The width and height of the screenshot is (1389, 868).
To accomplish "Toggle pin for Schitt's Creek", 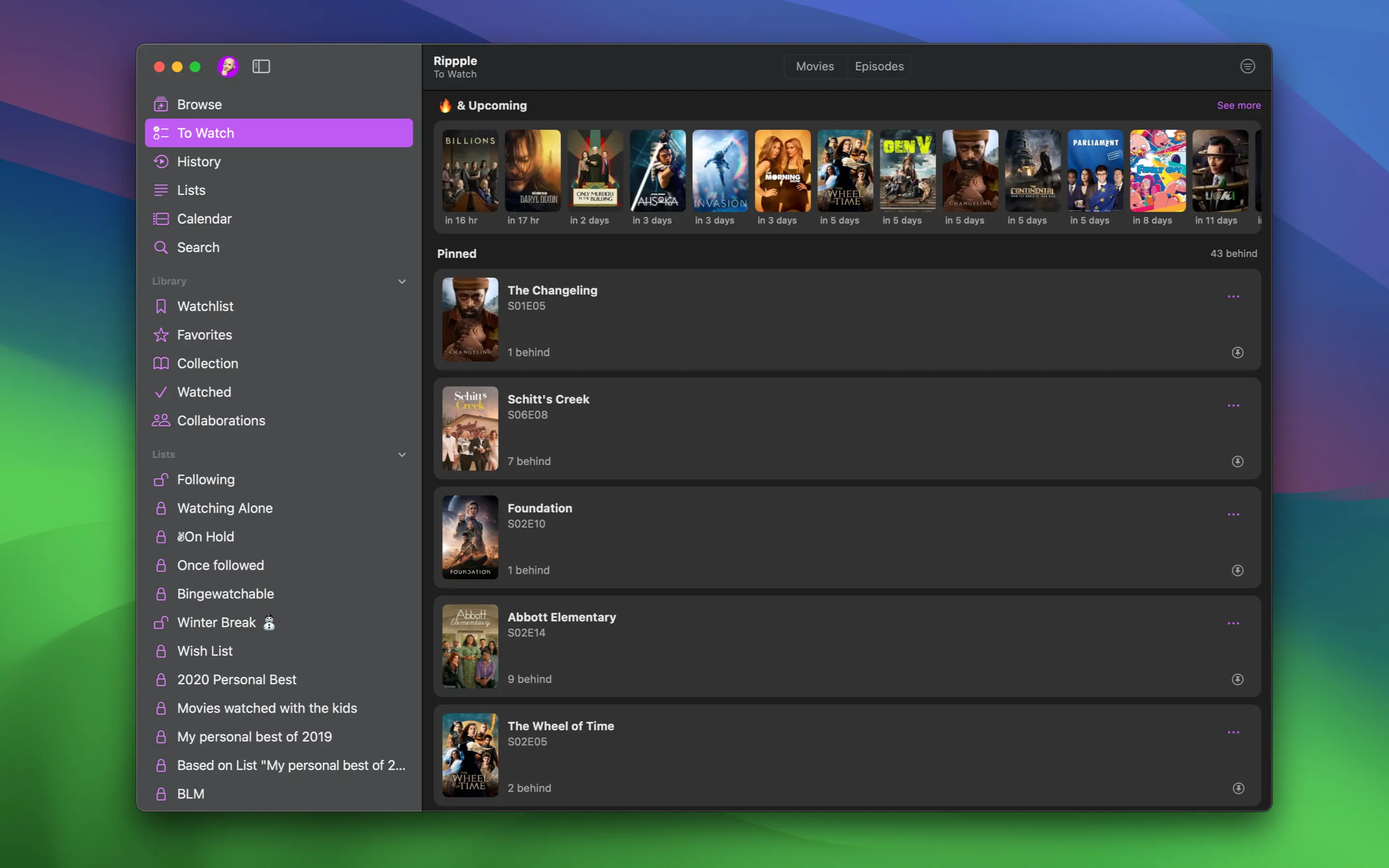I will pyautogui.click(x=1238, y=461).
